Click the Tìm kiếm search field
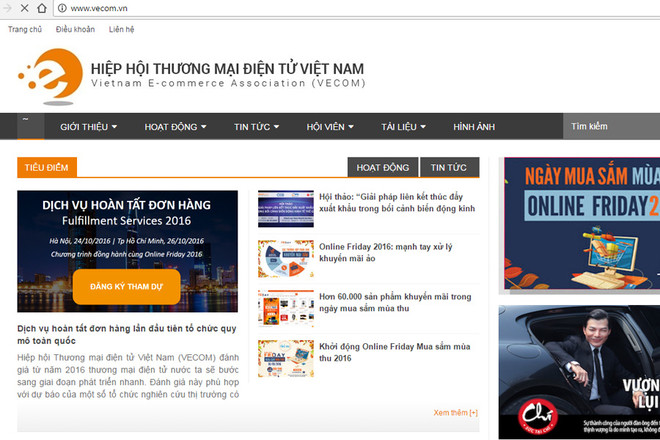Screen dimensions: 660x440 coord(611,126)
